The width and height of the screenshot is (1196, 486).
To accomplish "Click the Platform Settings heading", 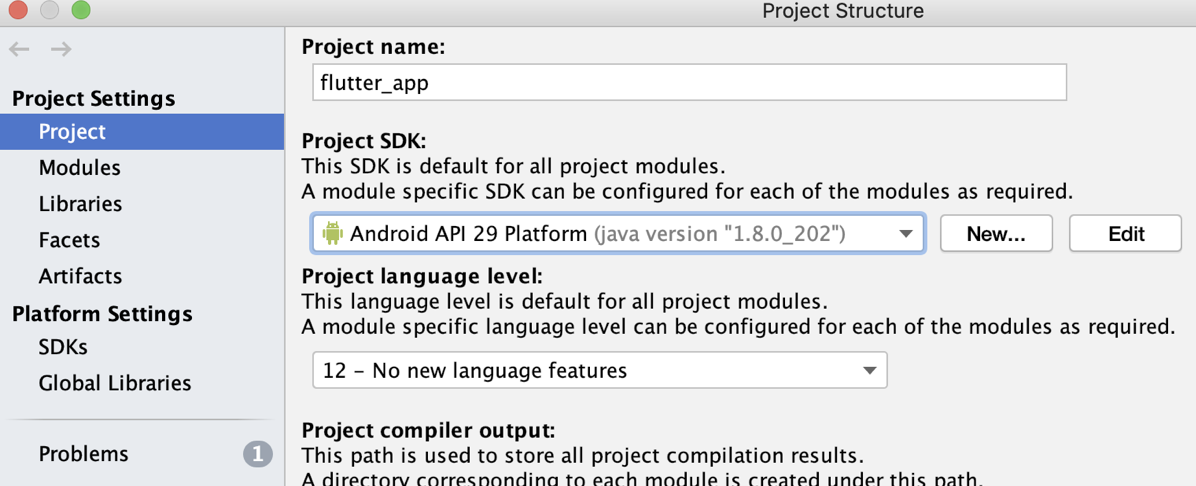I will click(x=102, y=314).
